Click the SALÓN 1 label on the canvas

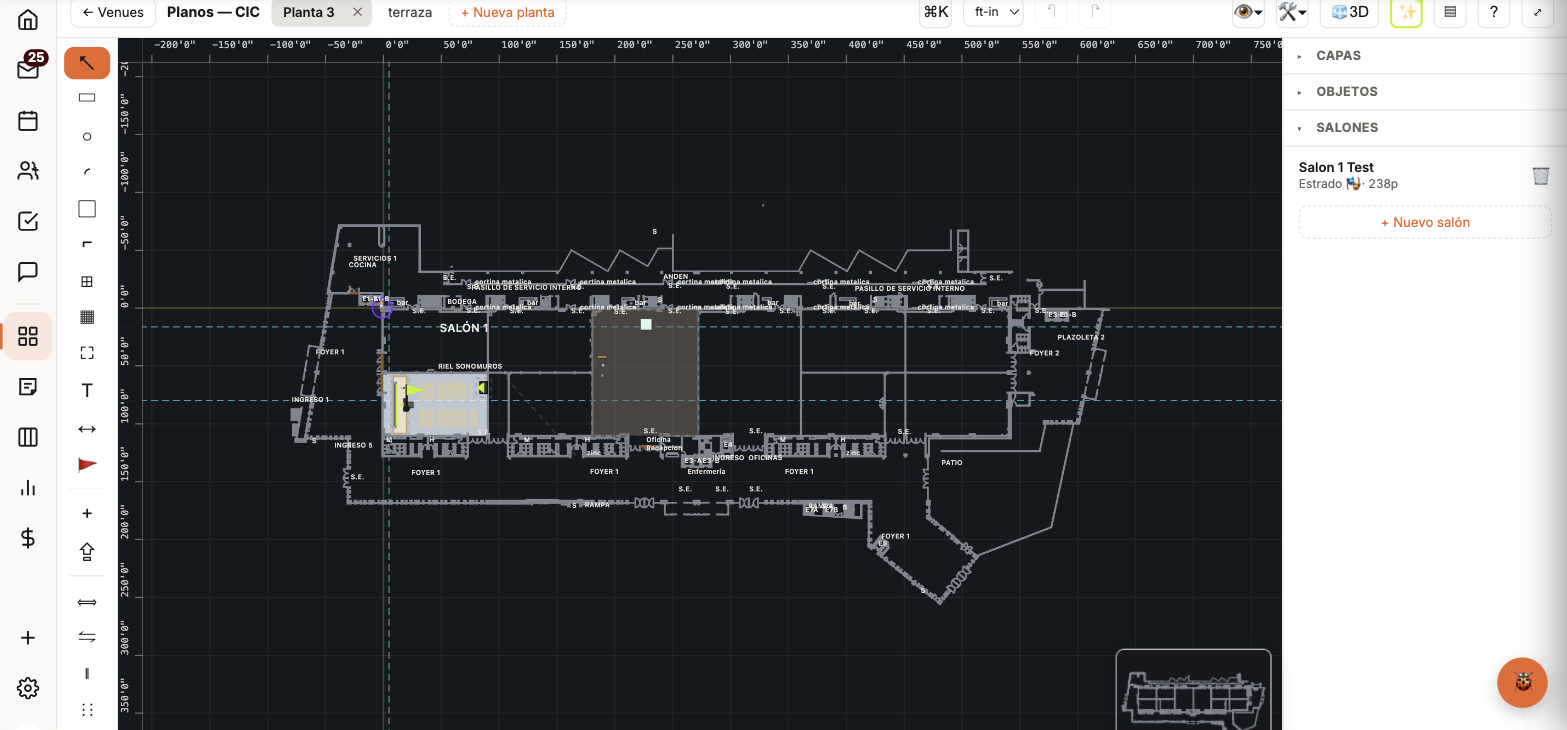tap(464, 328)
